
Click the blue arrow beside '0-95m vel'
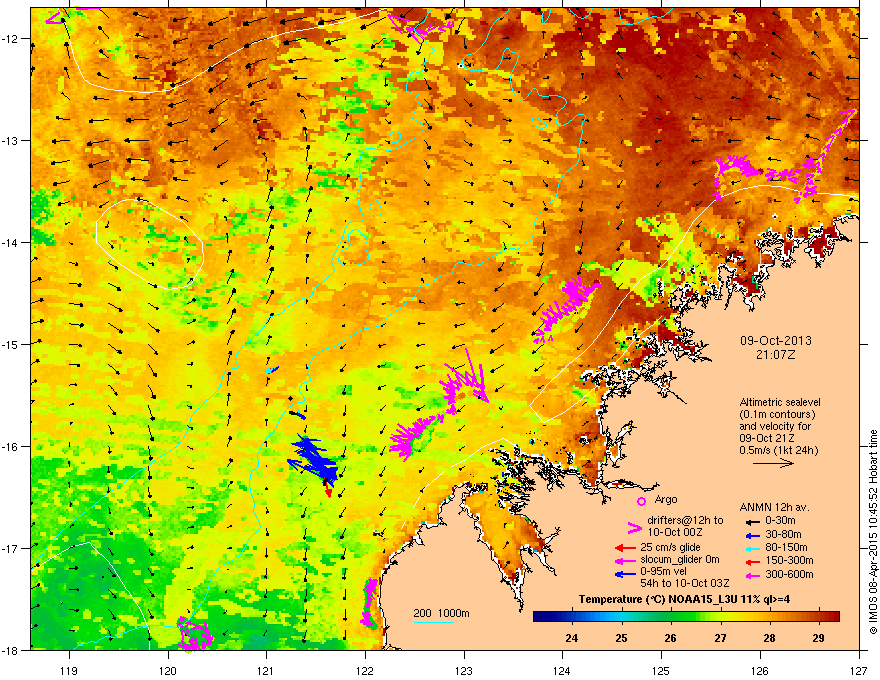click(625, 574)
